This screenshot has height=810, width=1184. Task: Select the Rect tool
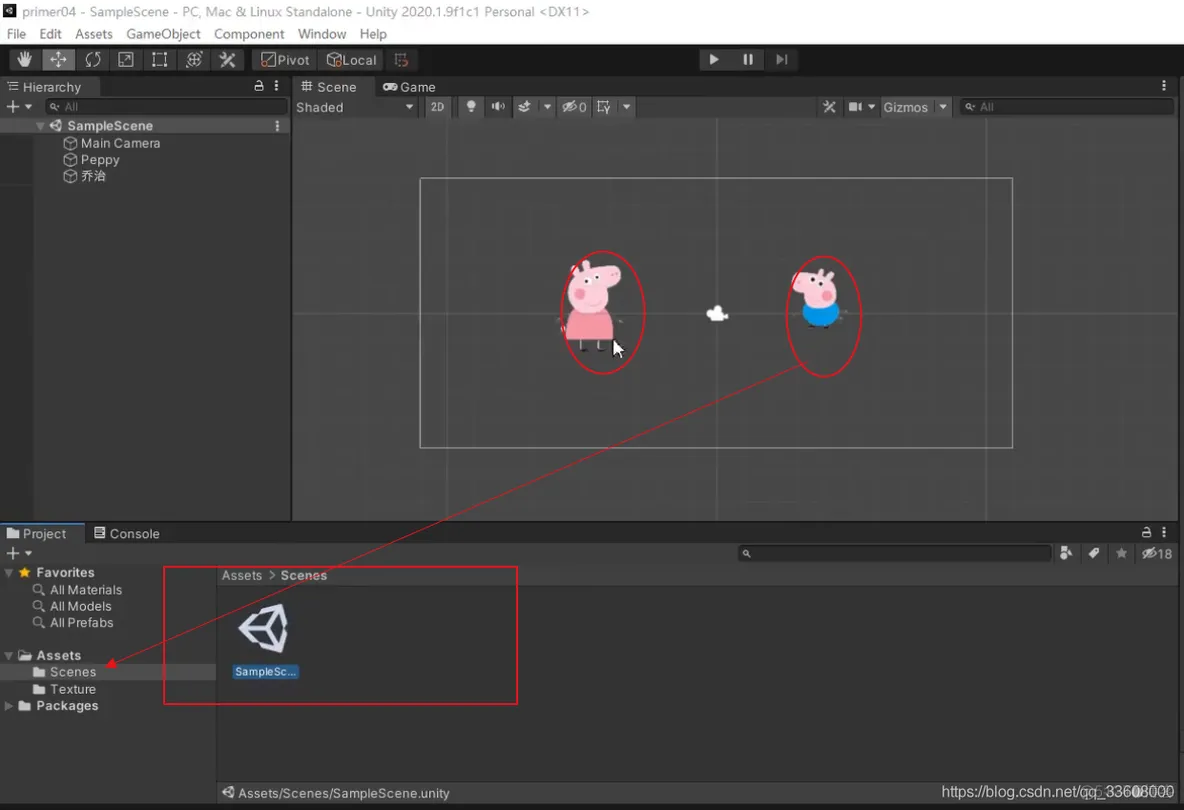tap(159, 60)
